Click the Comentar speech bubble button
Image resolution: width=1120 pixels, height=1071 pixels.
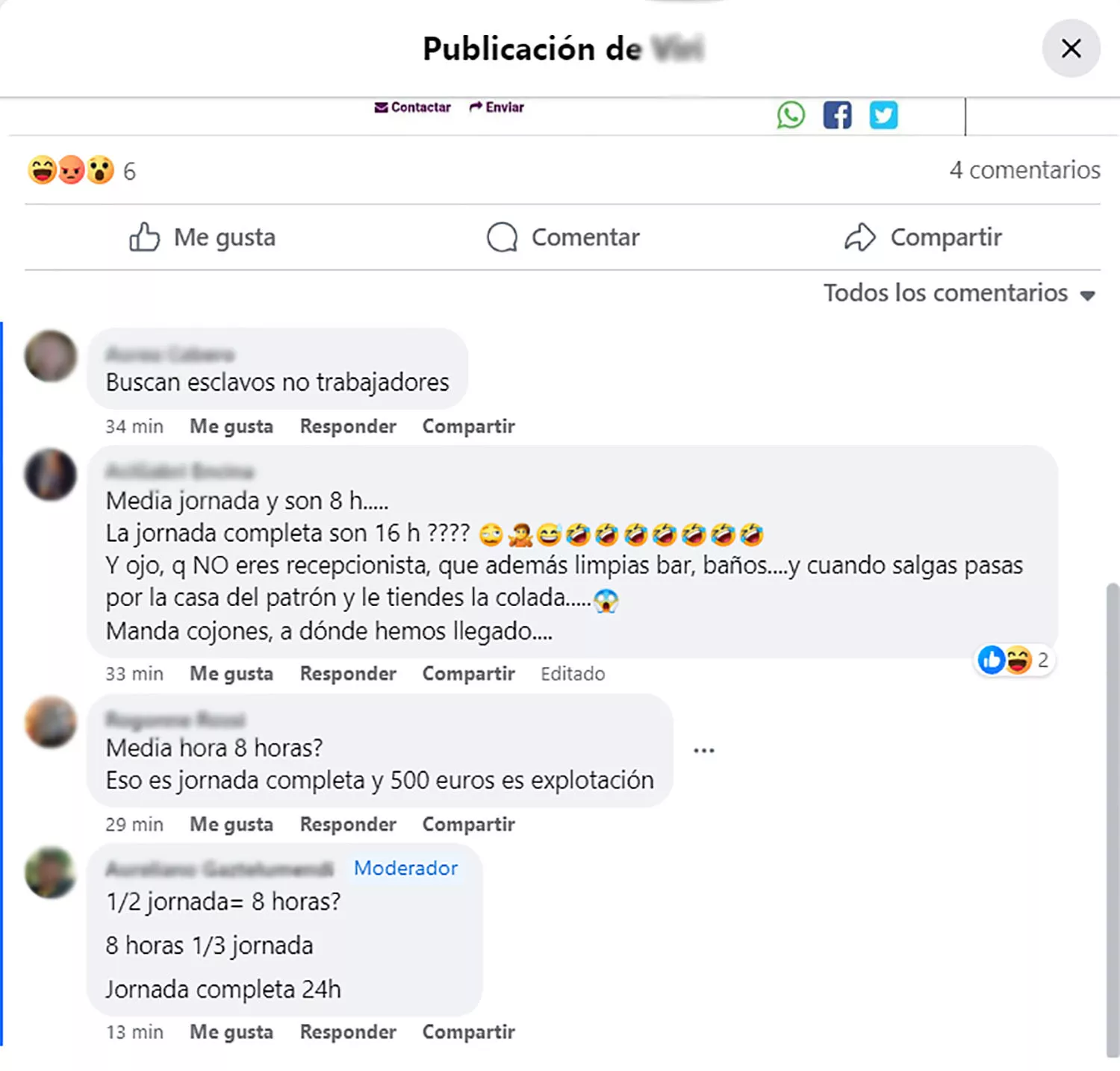(x=563, y=237)
